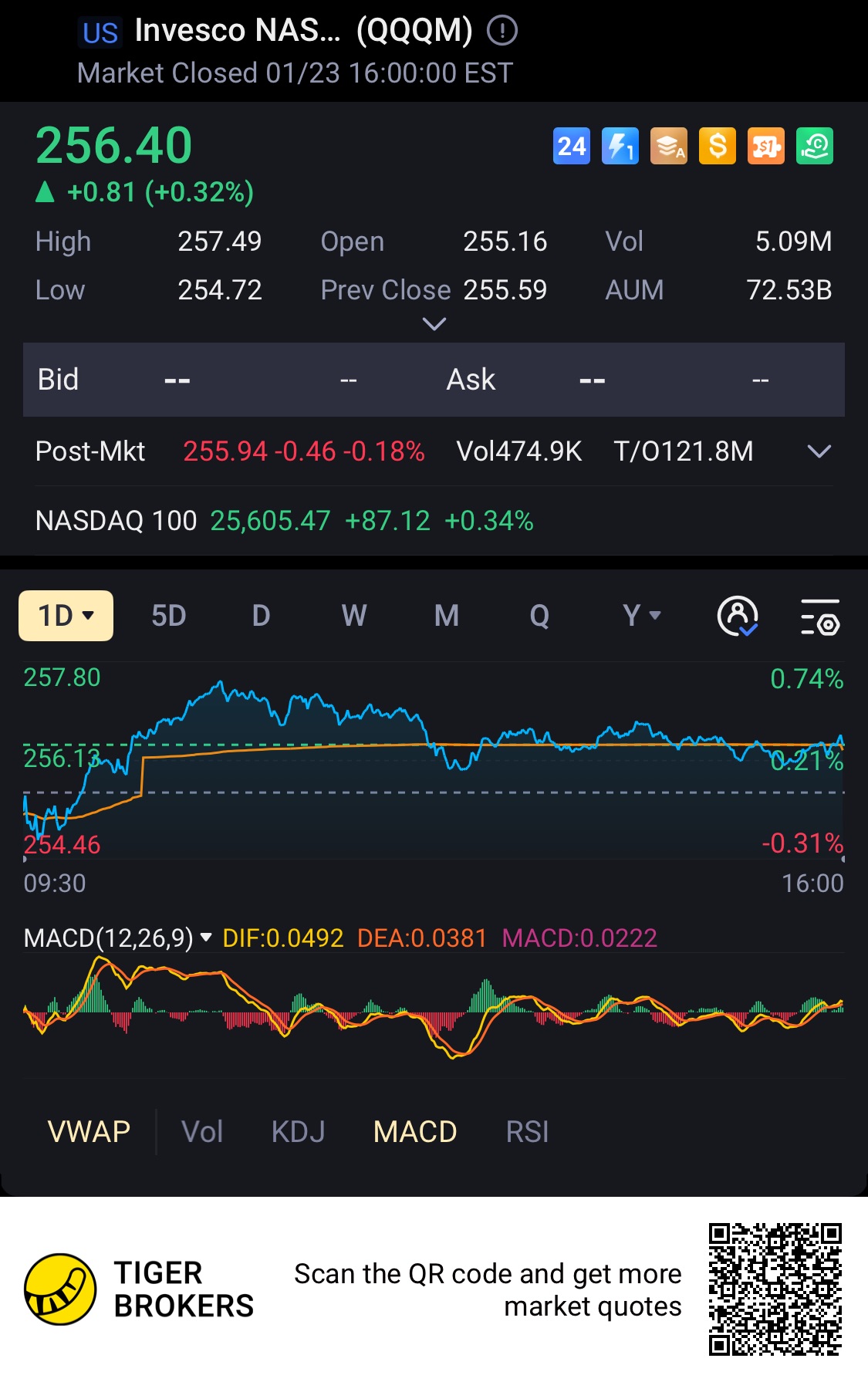Tap the Prev Close value 255.59
868x1382 pixels.
click(x=505, y=290)
